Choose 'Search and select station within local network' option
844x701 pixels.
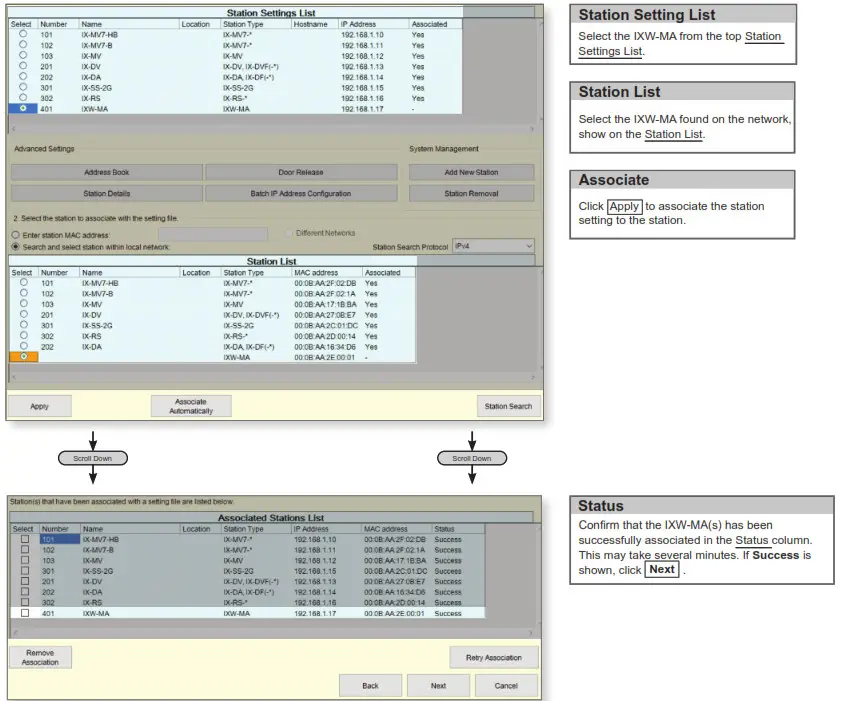pyautogui.click(x=16, y=247)
